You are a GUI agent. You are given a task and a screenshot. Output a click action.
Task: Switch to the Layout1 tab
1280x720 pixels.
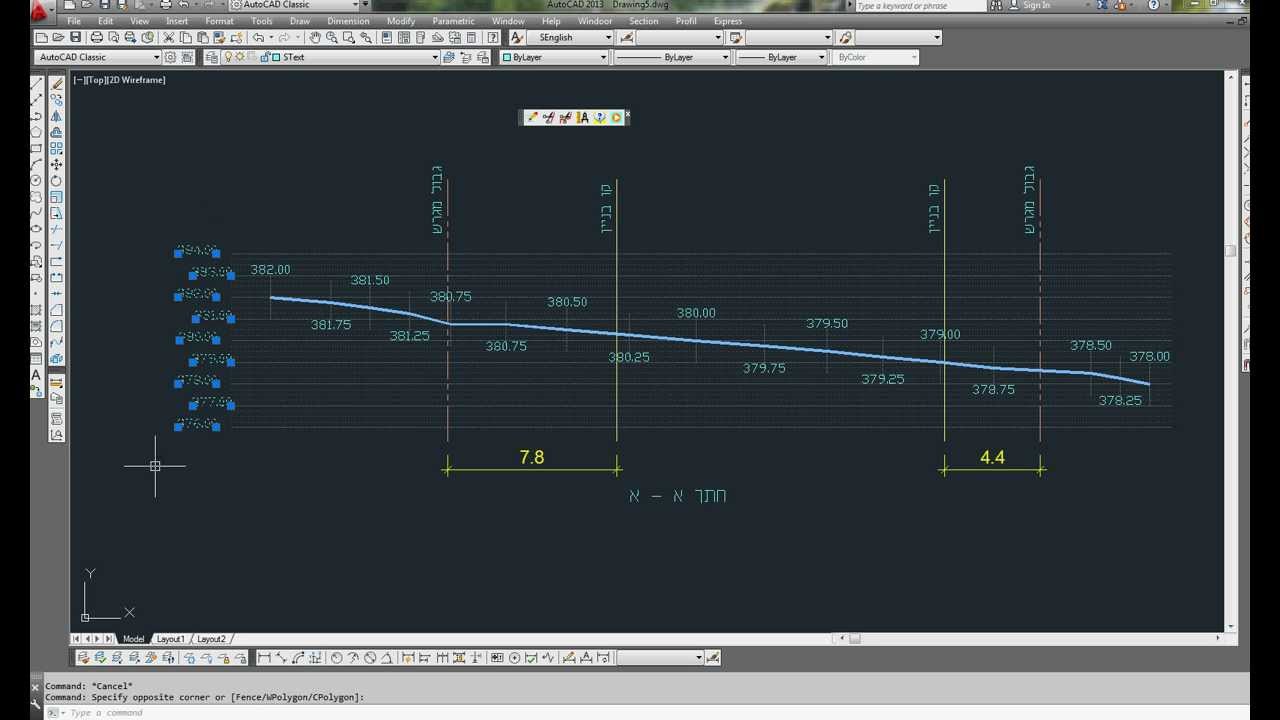170,638
